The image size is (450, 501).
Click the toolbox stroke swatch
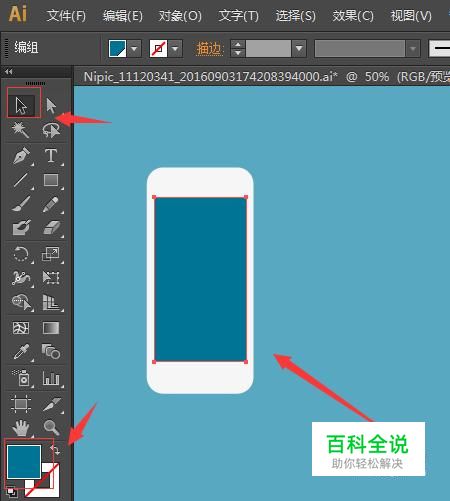(x=50, y=487)
